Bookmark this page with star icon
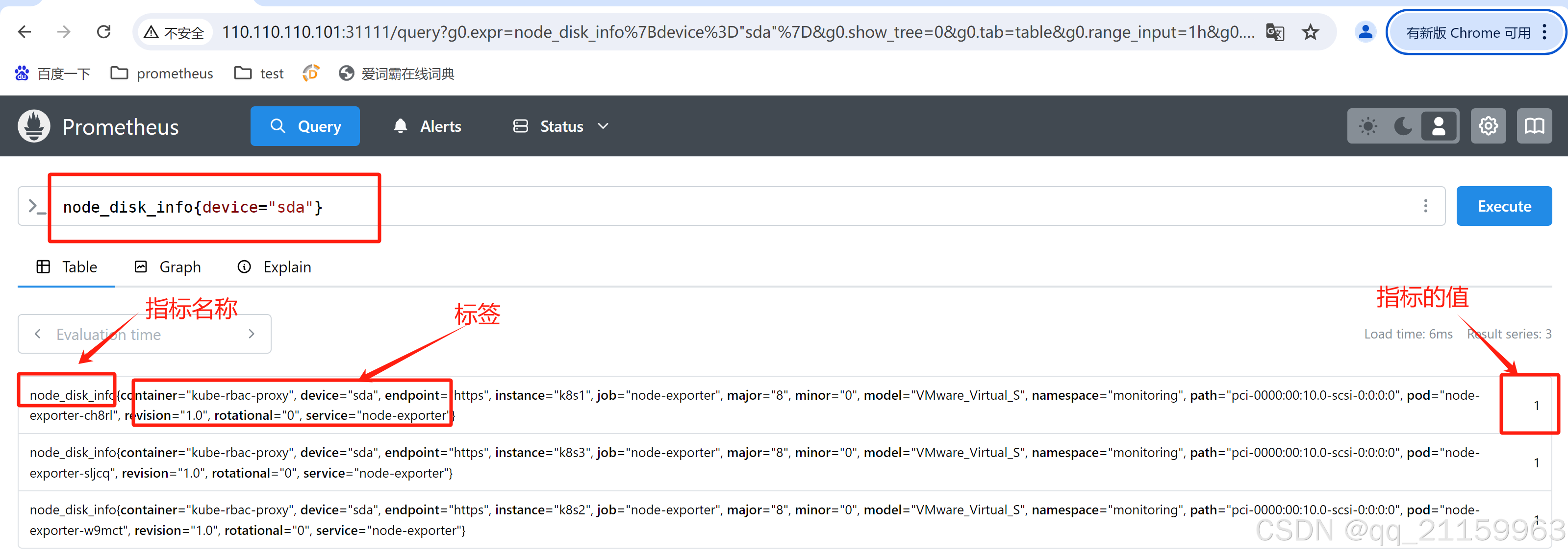Viewport: 1568px width, 556px height. [x=1311, y=32]
